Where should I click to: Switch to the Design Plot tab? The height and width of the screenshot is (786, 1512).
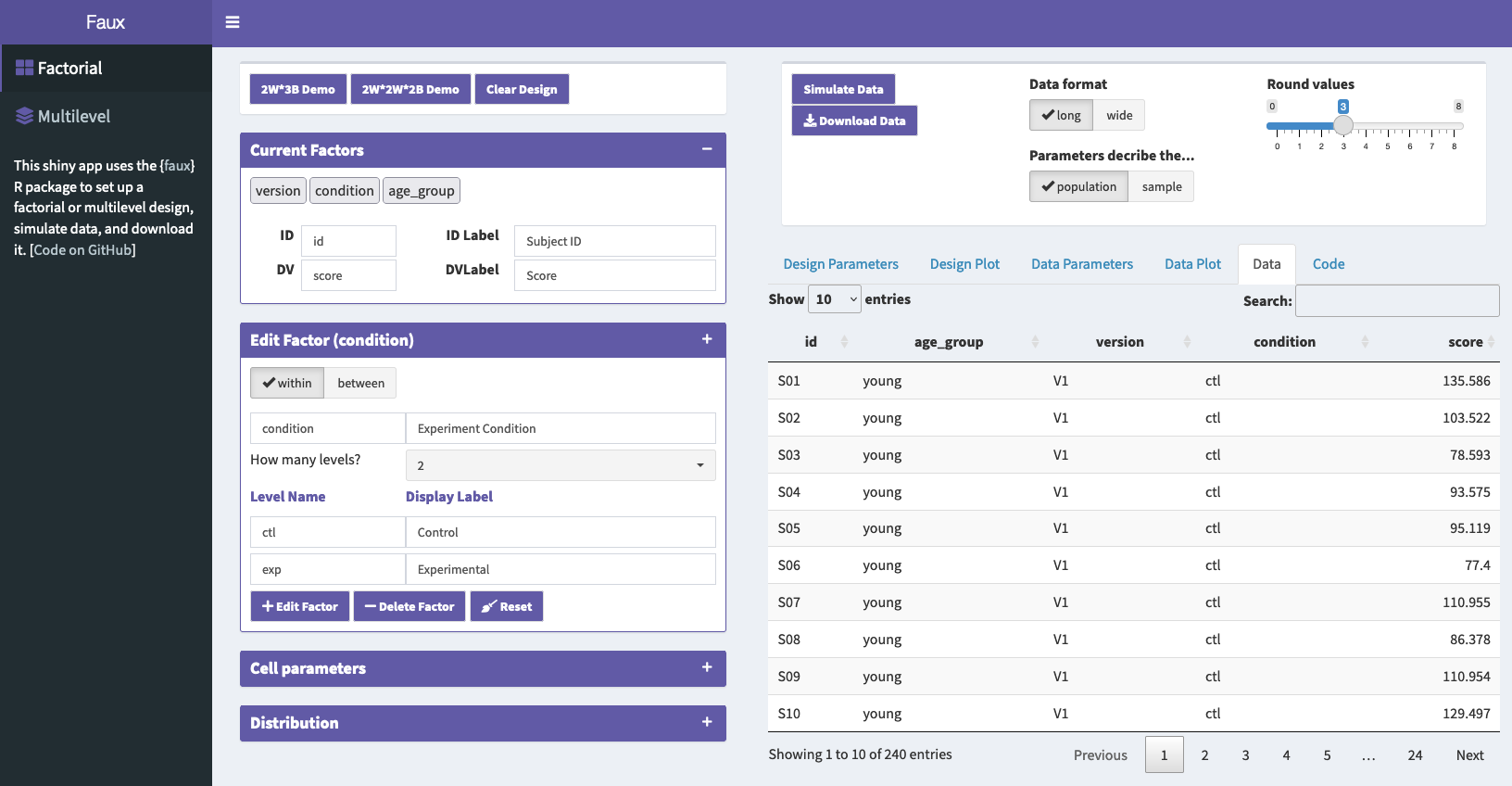pyautogui.click(x=964, y=264)
